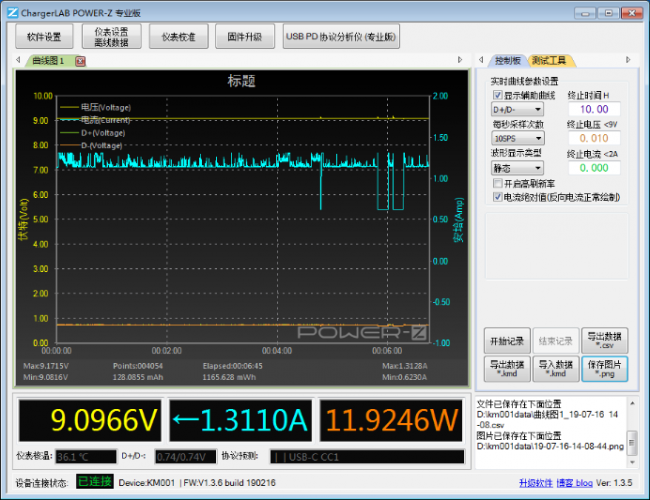Click the 升级软件 upgrade software link

[x=536, y=483]
